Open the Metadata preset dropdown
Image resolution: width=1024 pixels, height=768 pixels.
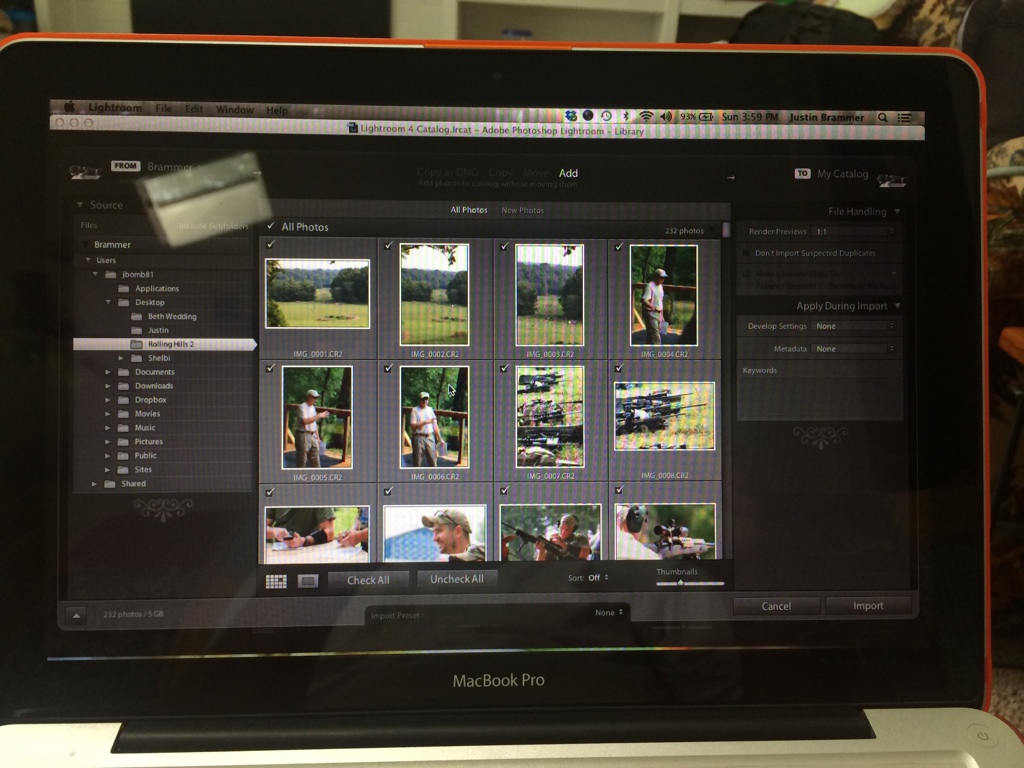pos(854,349)
